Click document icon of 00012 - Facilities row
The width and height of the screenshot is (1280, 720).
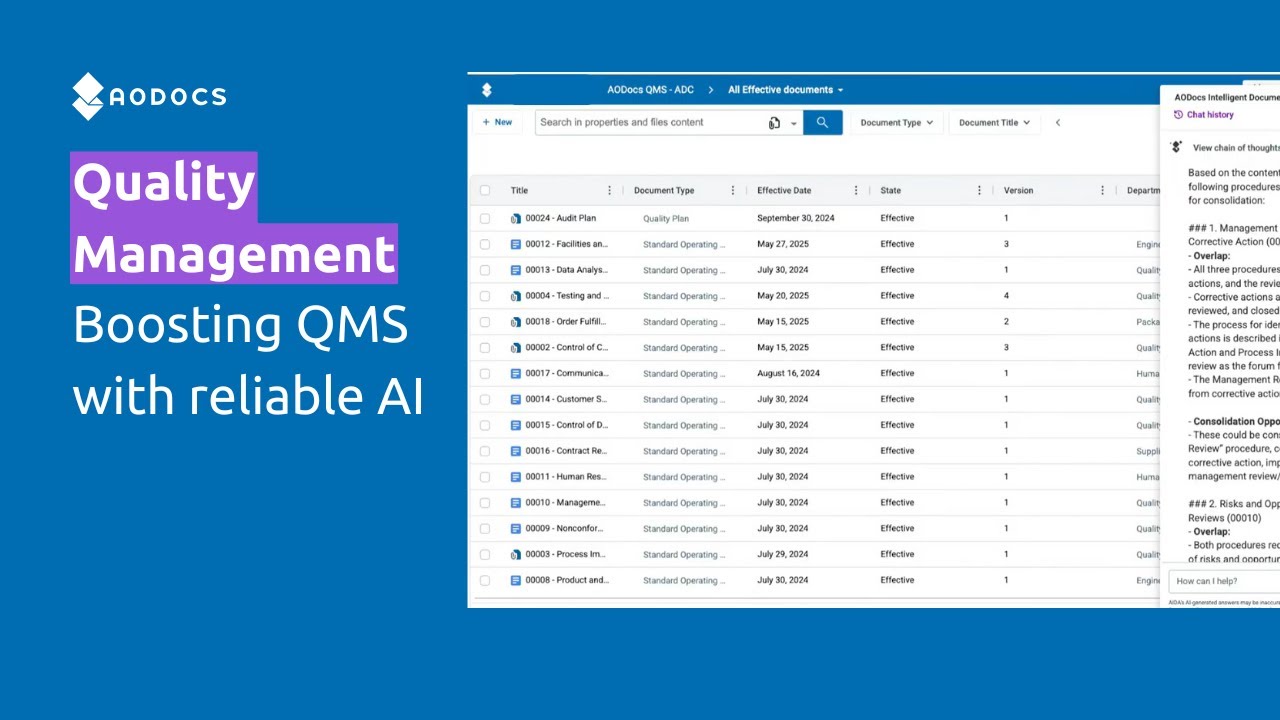516,244
